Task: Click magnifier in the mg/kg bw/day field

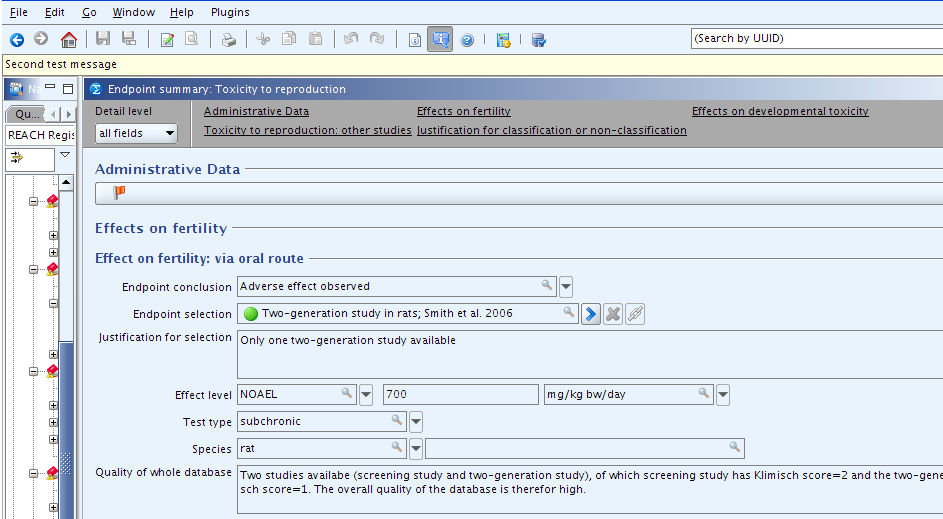Action: [703, 393]
